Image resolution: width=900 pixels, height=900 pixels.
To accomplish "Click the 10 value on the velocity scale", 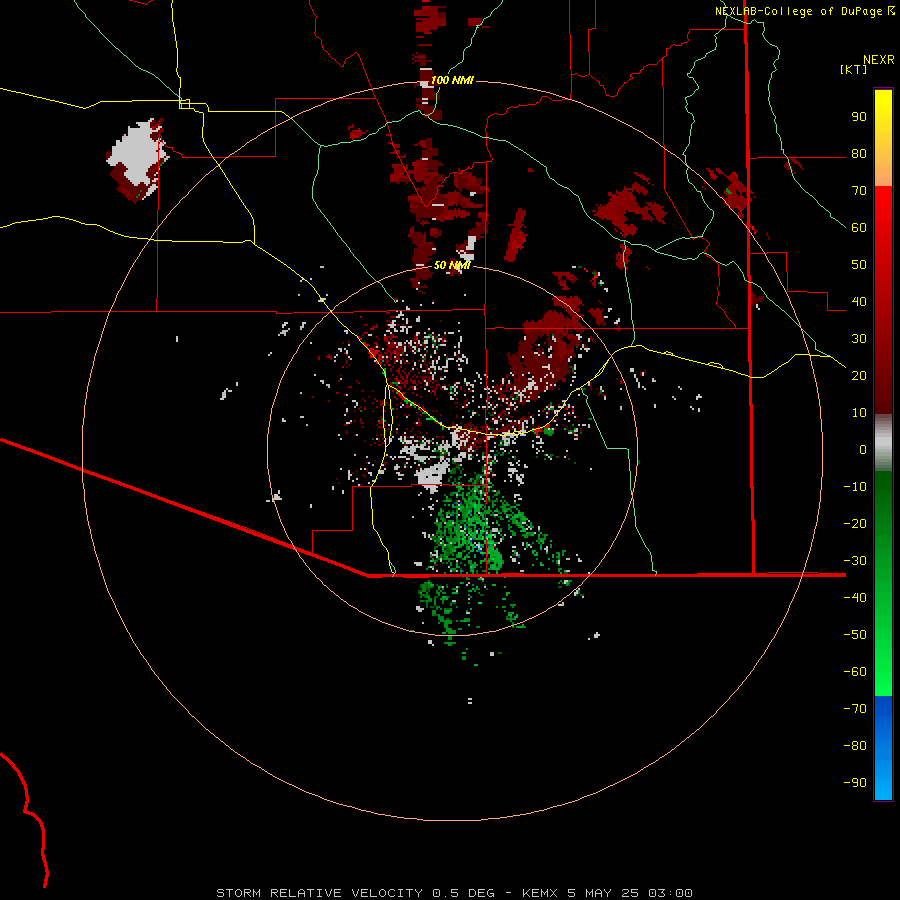I will point(859,413).
